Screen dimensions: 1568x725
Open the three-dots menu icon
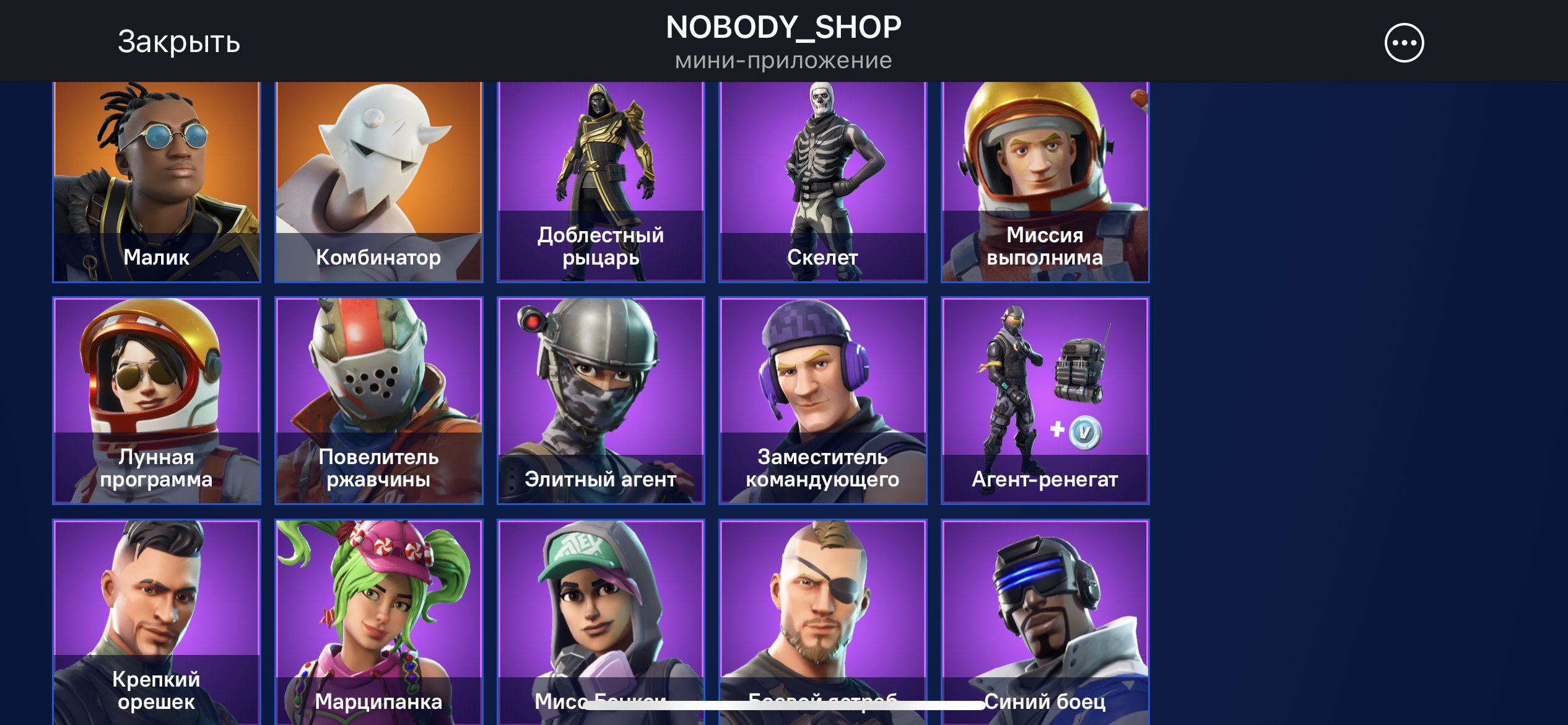coord(1404,43)
